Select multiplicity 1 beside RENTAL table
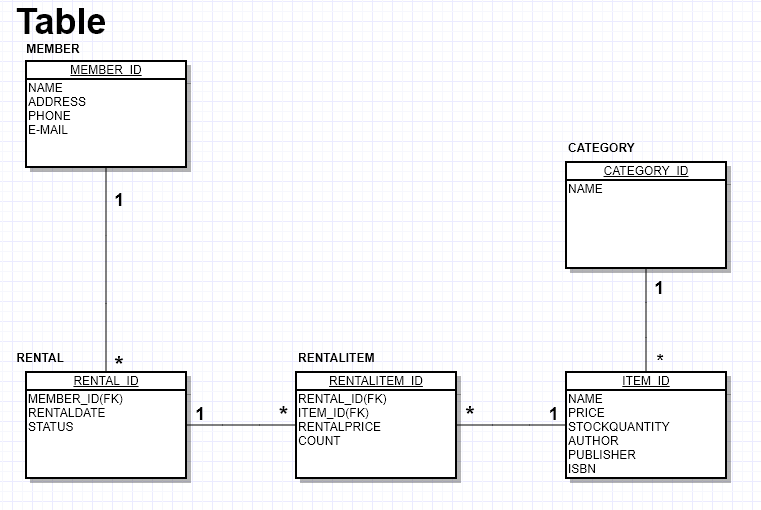This screenshot has width=761, height=510. coord(199,414)
